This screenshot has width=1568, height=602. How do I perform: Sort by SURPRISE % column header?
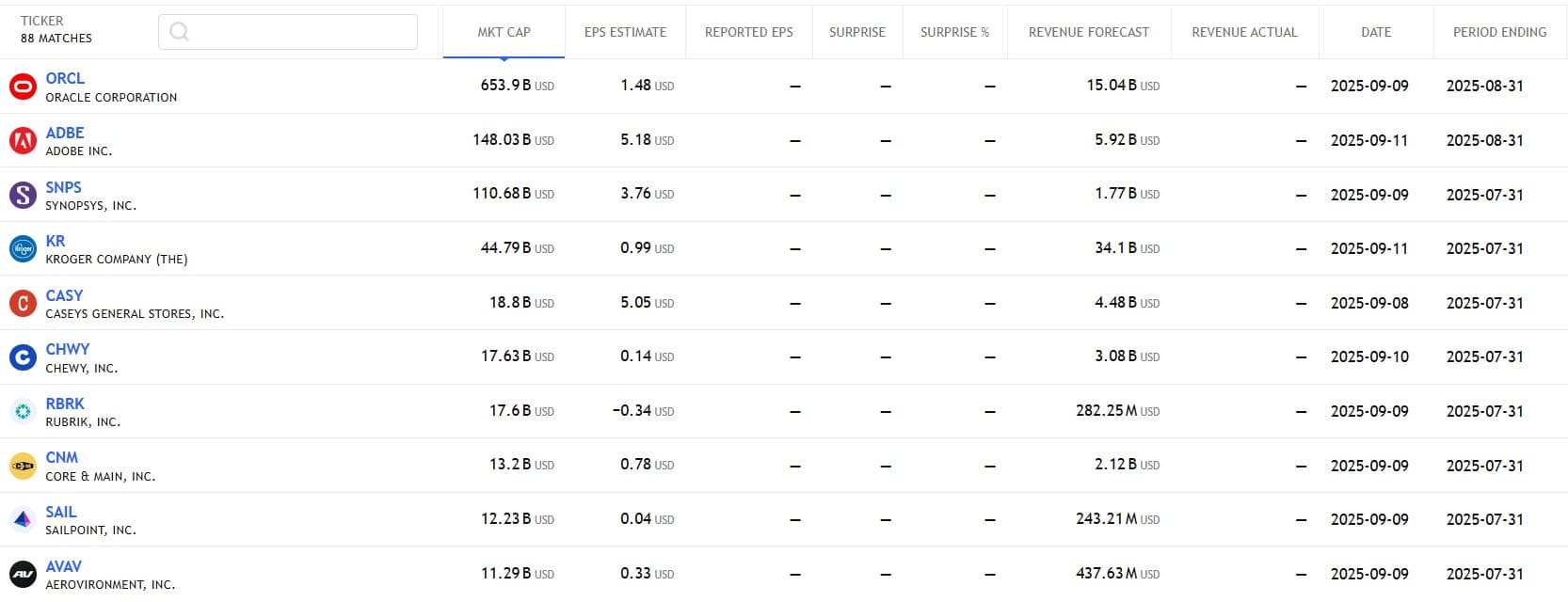pos(954,32)
